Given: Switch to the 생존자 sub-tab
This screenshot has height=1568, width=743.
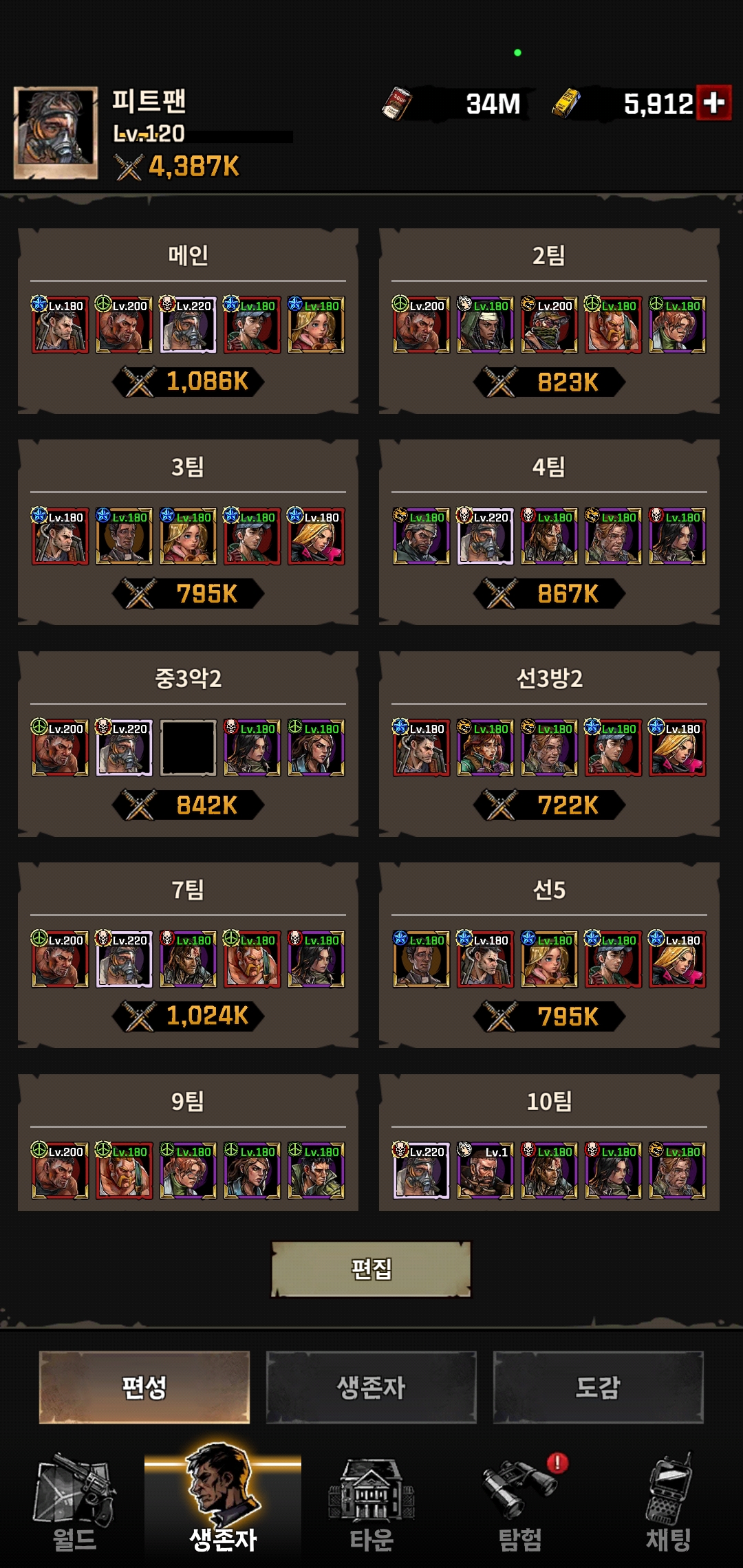Looking at the screenshot, I should 371,1387.
